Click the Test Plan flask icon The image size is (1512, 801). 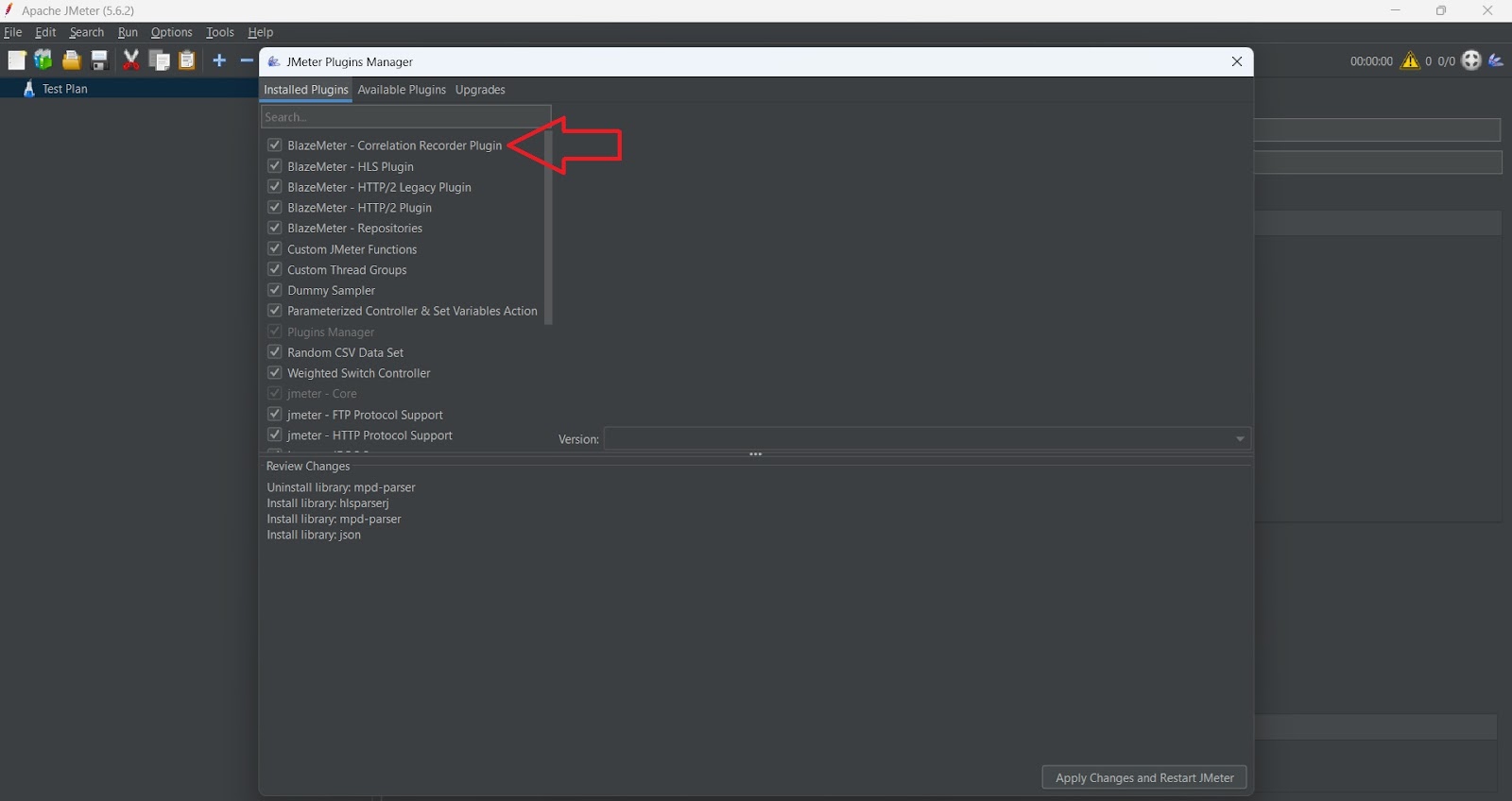(28, 89)
